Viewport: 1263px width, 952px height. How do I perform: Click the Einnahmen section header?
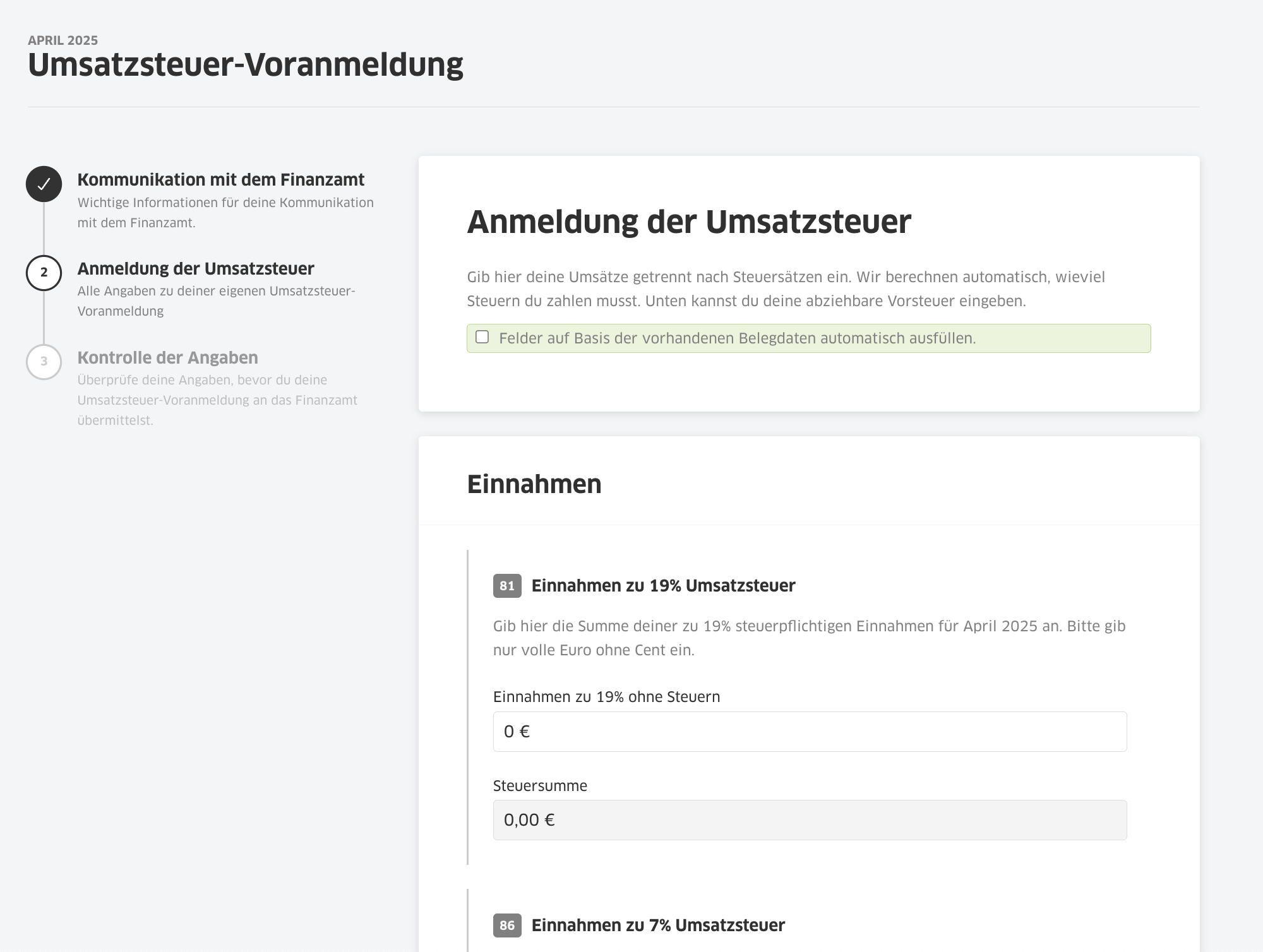click(x=534, y=484)
